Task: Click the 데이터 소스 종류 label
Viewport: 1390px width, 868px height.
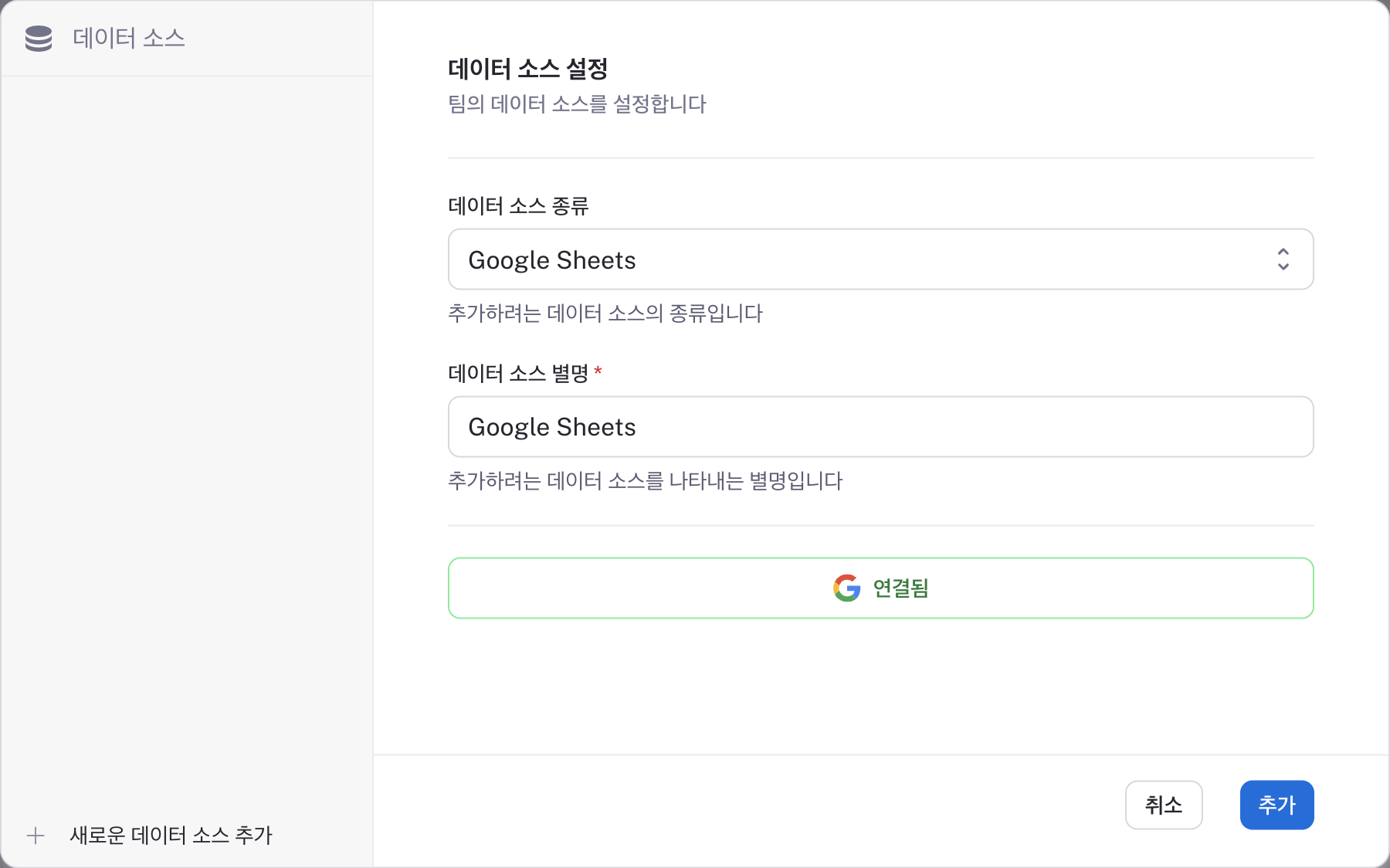Action: [x=518, y=206]
